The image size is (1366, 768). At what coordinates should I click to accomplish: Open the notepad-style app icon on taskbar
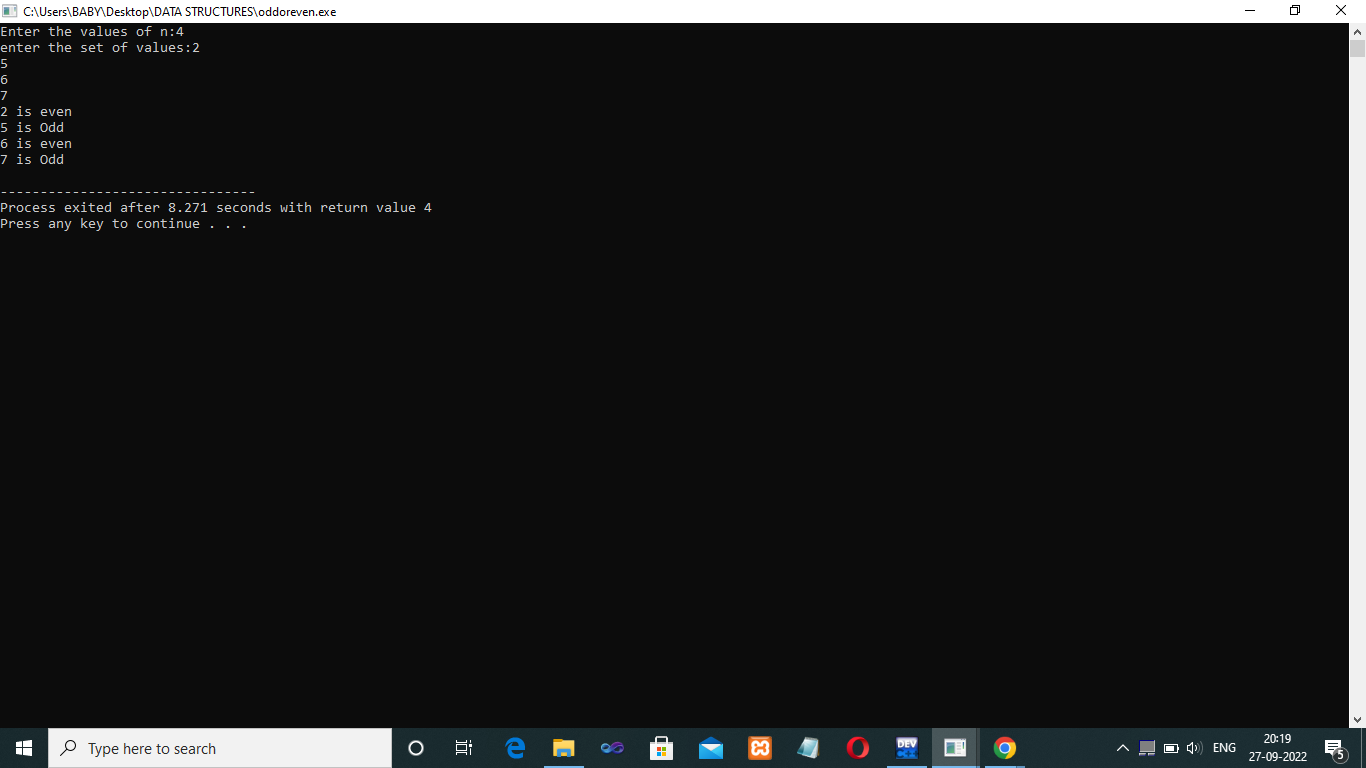pos(808,748)
